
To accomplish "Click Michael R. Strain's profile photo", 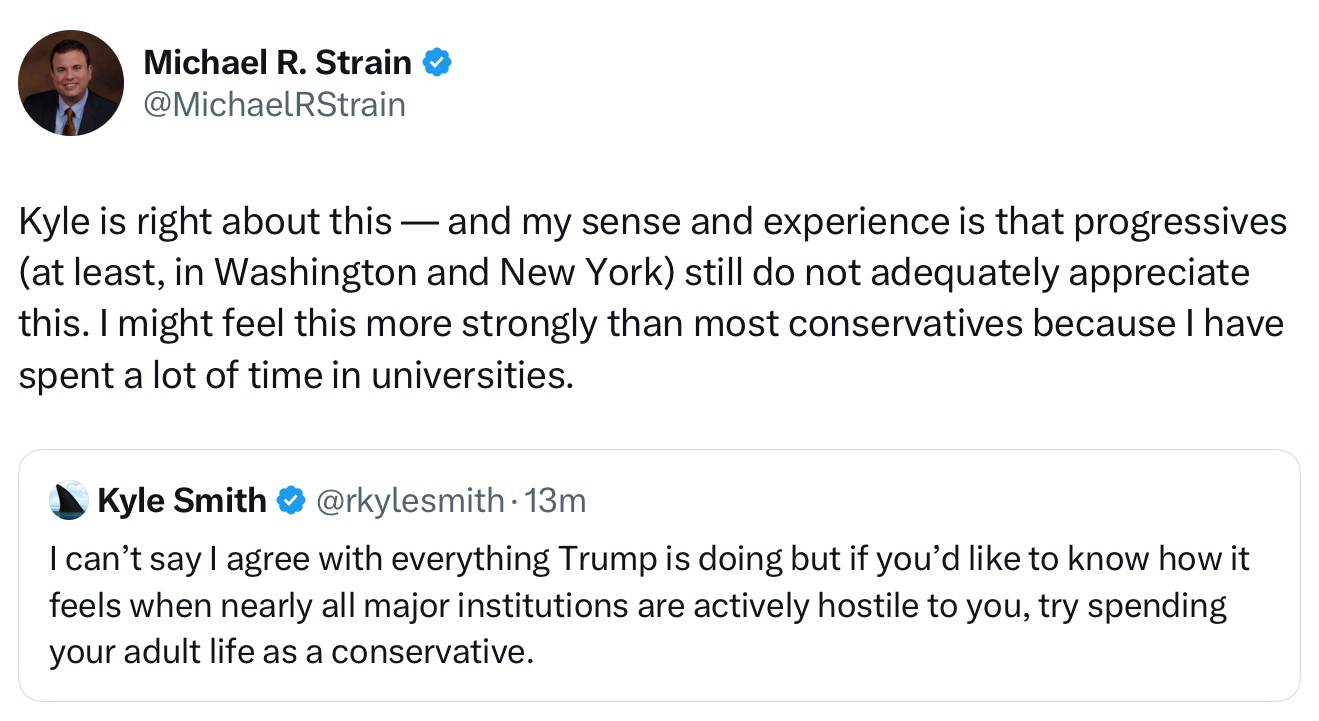I will point(71,82).
